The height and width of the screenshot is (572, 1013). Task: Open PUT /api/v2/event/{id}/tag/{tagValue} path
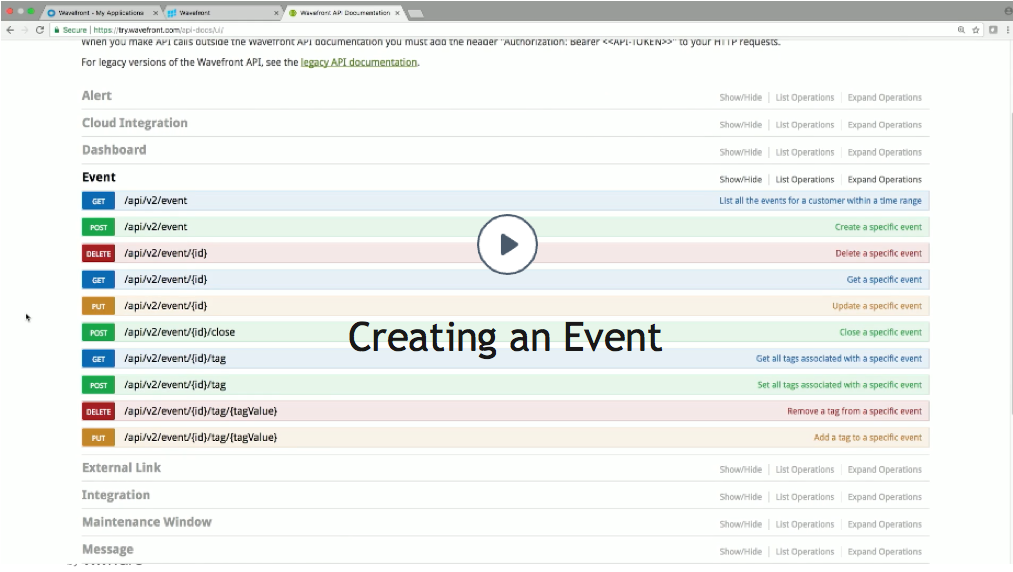(x=200, y=438)
